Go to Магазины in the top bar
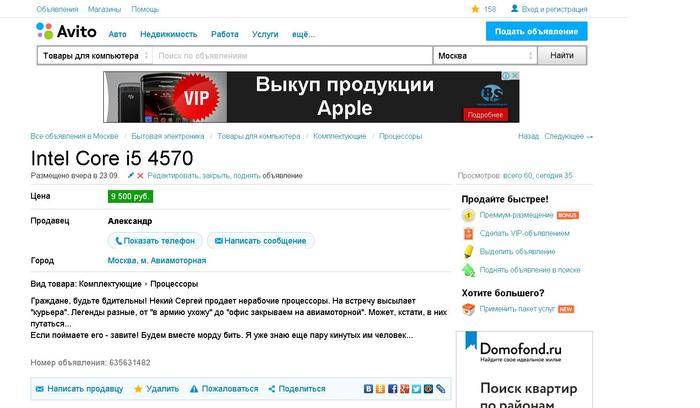The image size is (700, 408). coord(104,9)
